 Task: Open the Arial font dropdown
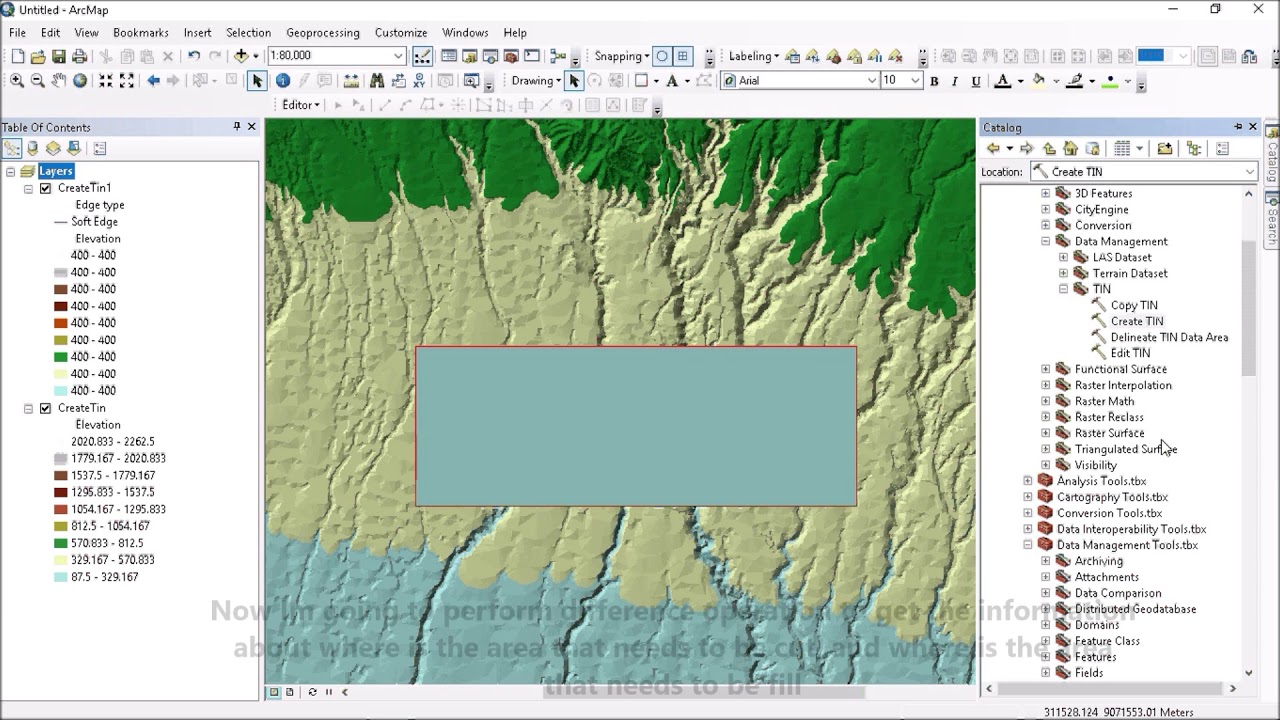pyautogui.click(x=872, y=81)
